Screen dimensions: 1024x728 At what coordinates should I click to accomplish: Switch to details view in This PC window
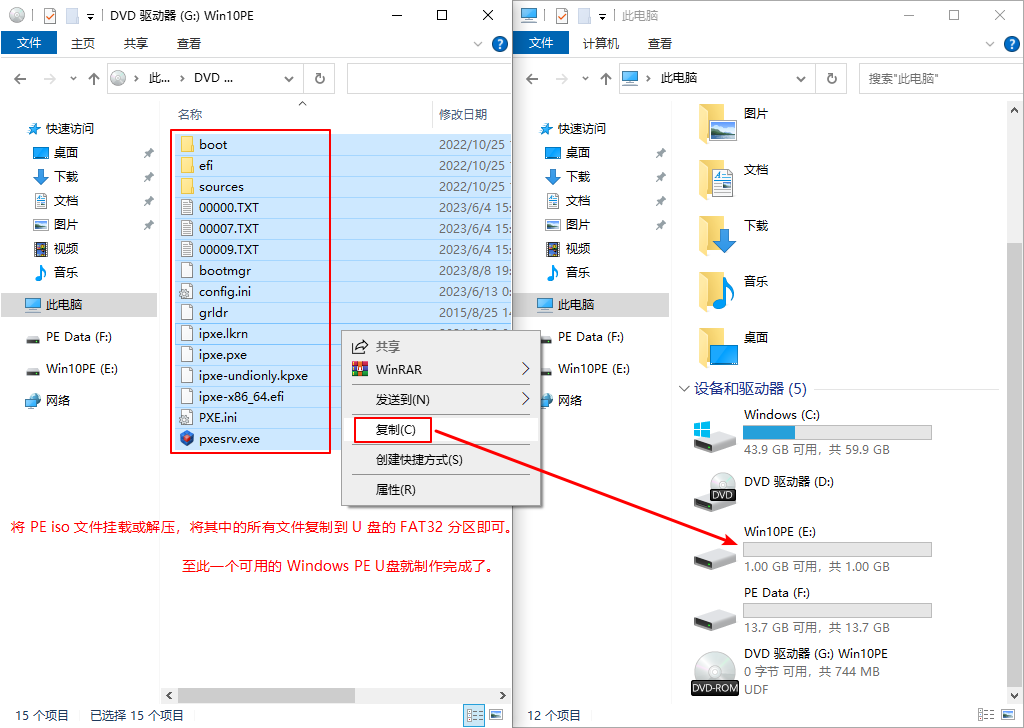point(985,715)
